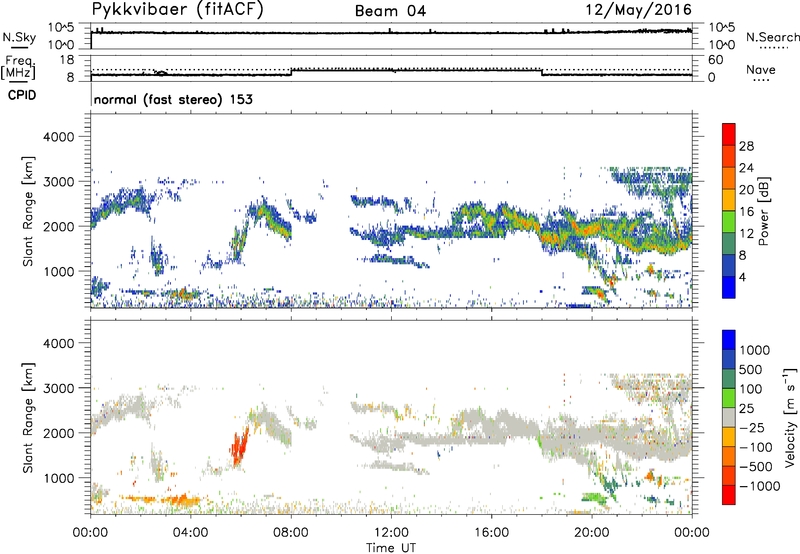The width and height of the screenshot is (800, 554).
Task: Click the "Velocity [m s⁻¹]" colorbar title
Action: click(790, 417)
